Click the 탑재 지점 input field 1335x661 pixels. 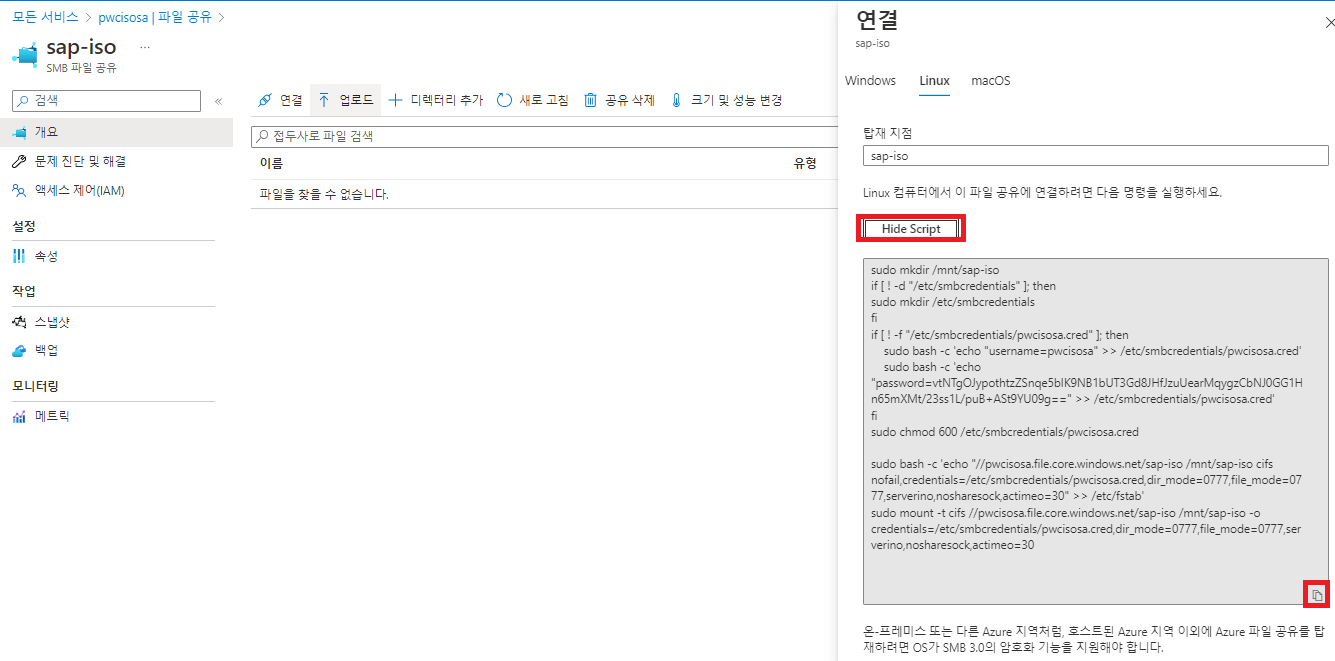coord(1095,155)
